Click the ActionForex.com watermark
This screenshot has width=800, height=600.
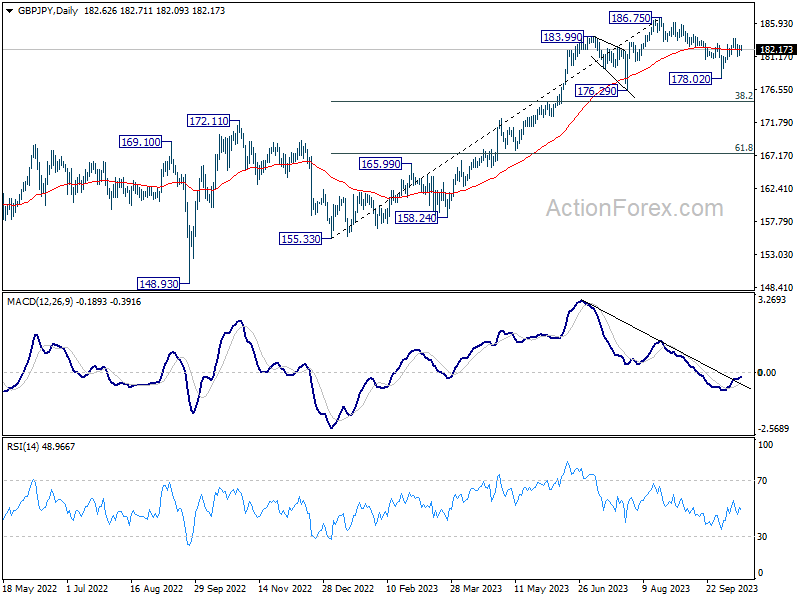635,208
